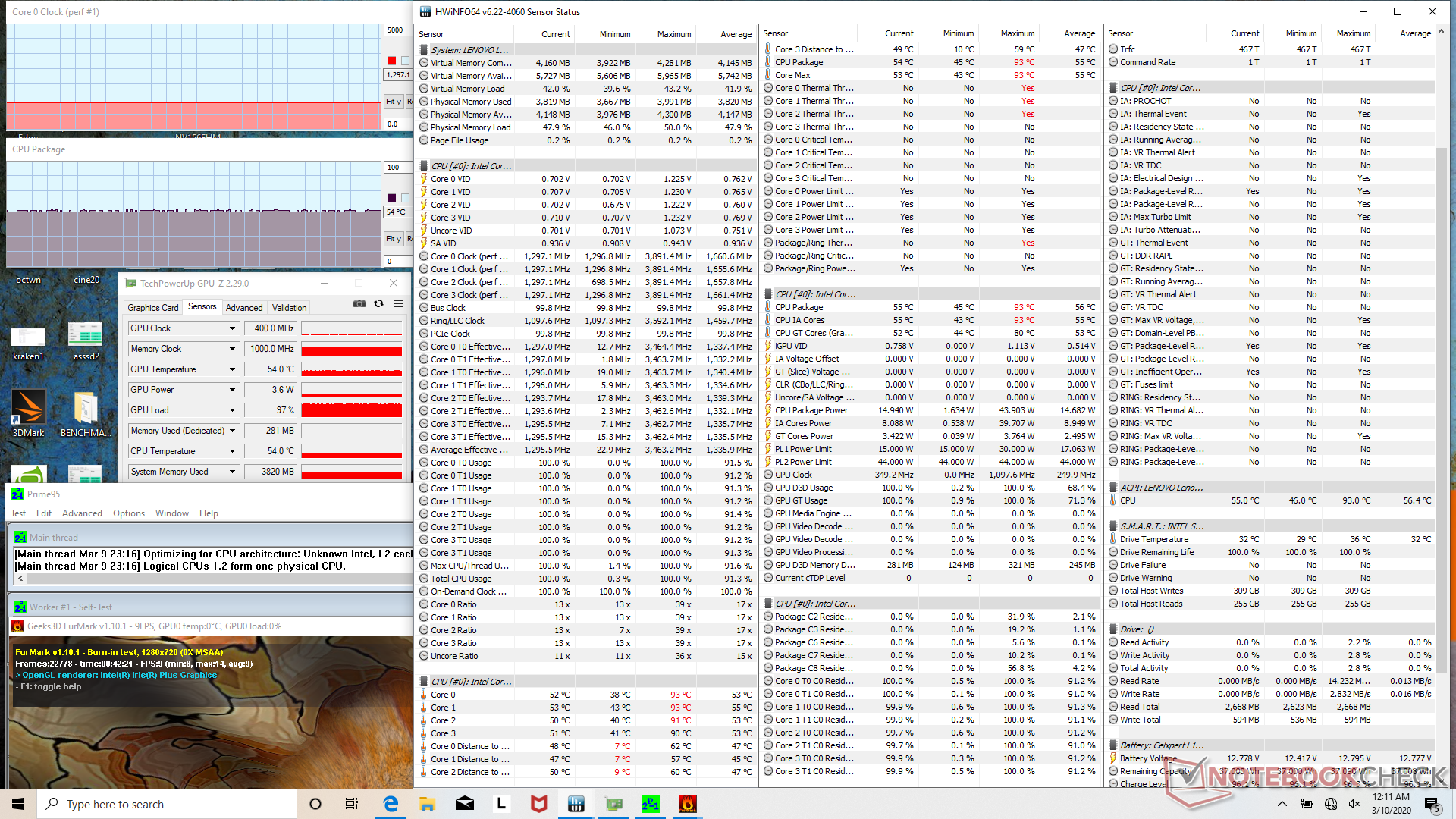Open the Mail app in taskbar

pos(465,804)
